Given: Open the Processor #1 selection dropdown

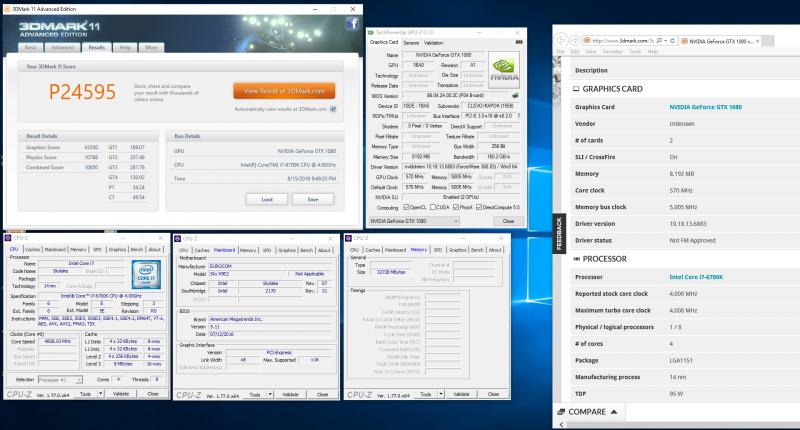Looking at the screenshot, I should (60, 380).
